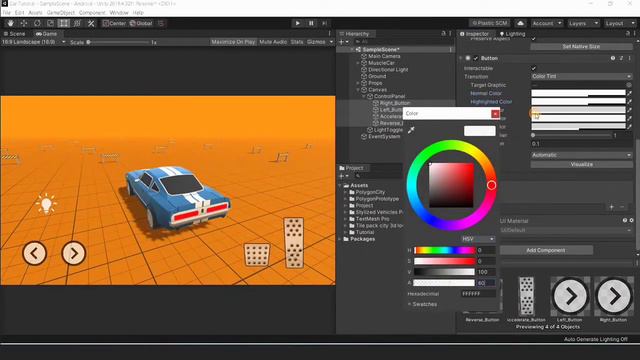Collapse the Assets folder tree
Screen dimensions: 640x360
(x=340, y=185)
